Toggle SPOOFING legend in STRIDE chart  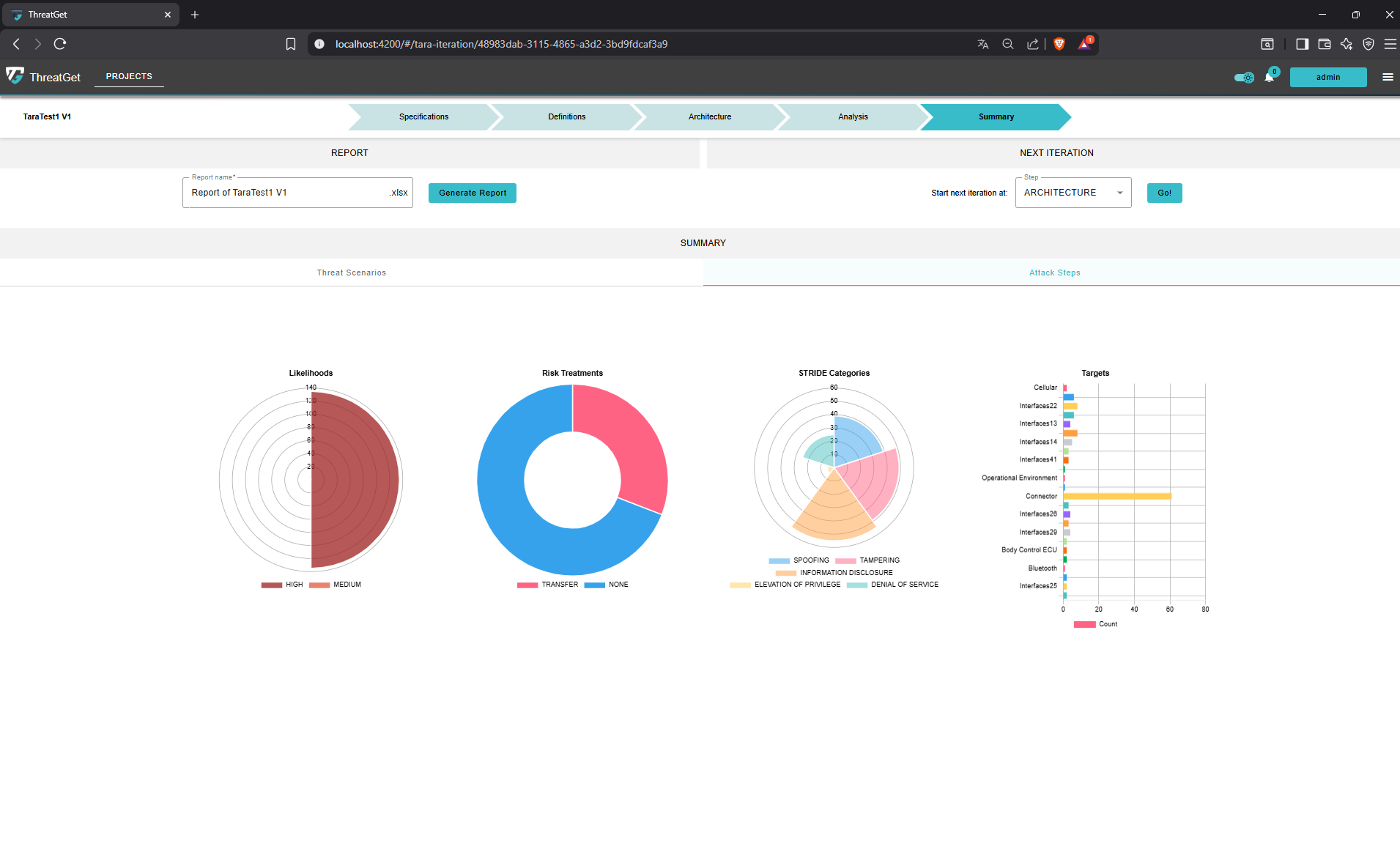pyautogui.click(x=799, y=560)
